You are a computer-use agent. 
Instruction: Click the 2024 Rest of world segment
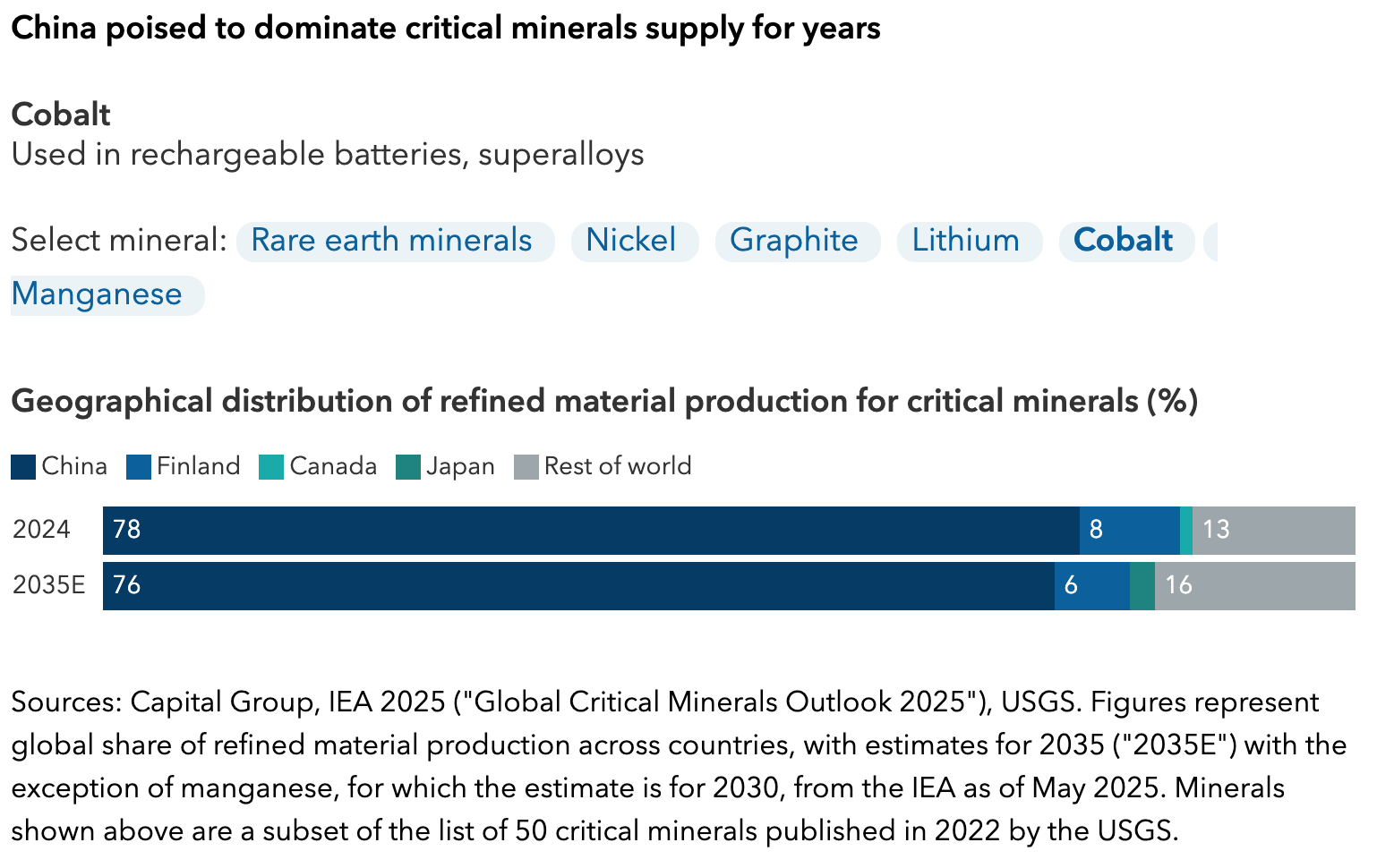click(x=1273, y=531)
